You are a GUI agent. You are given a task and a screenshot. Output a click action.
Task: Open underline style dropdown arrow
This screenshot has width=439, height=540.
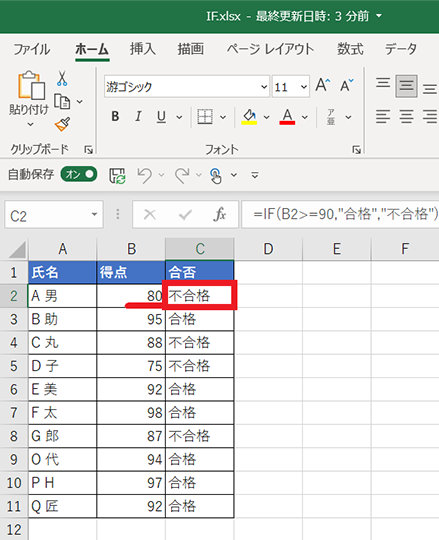click(x=179, y=117)
